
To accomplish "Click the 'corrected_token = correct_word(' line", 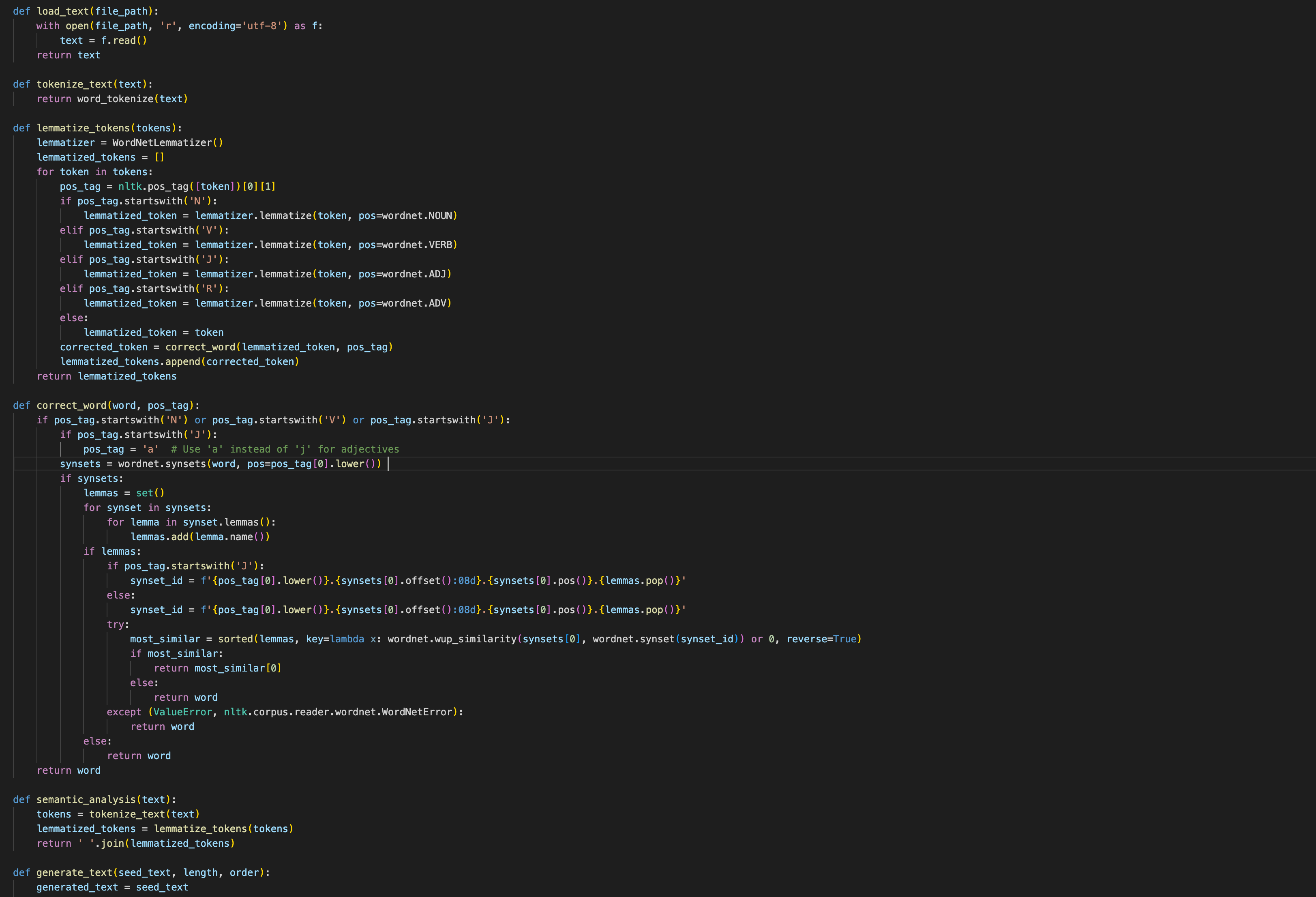I will (x=227, y=347).
